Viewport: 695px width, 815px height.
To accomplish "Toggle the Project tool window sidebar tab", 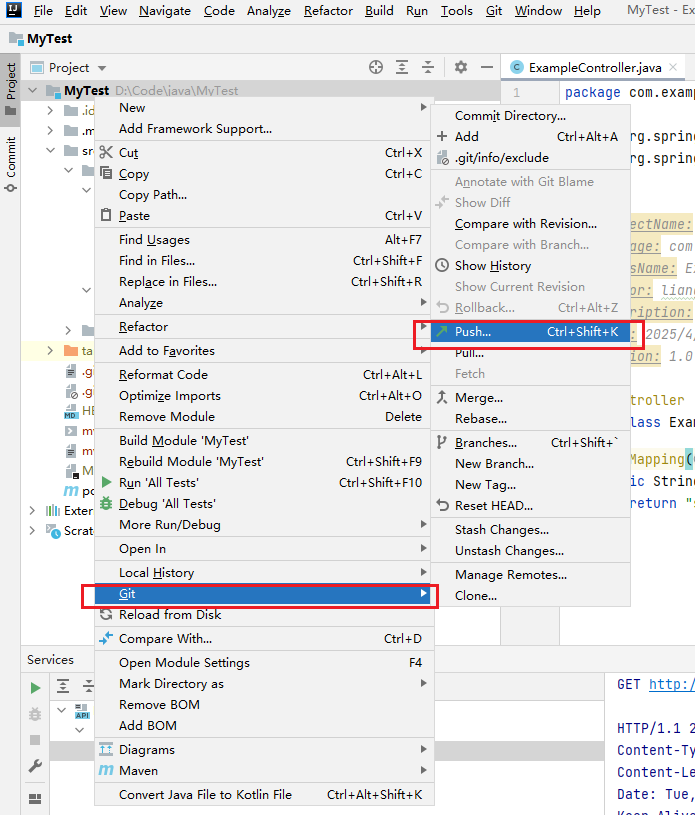I will point(10,89).
